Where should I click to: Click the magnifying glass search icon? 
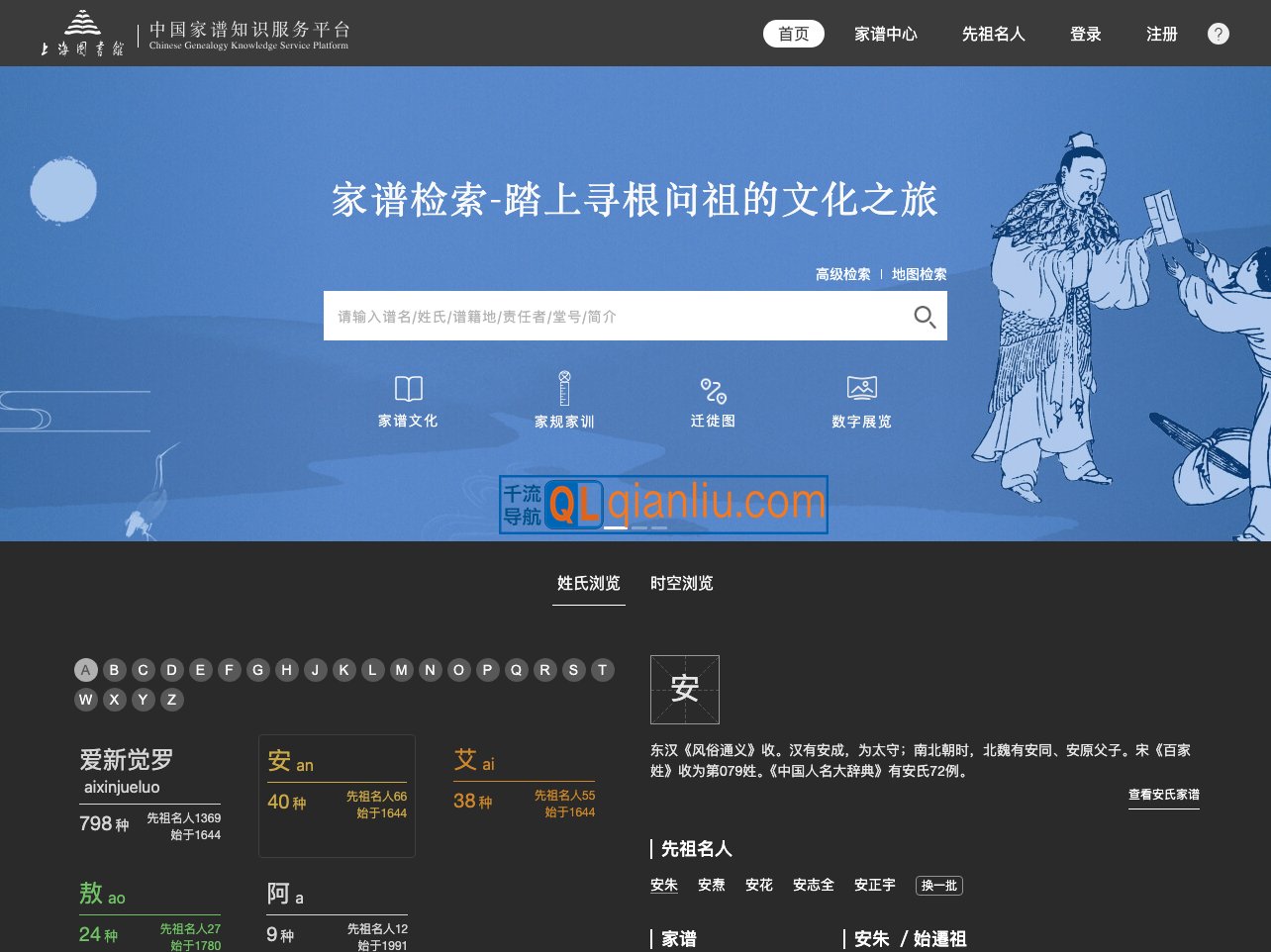click(924, 317)
